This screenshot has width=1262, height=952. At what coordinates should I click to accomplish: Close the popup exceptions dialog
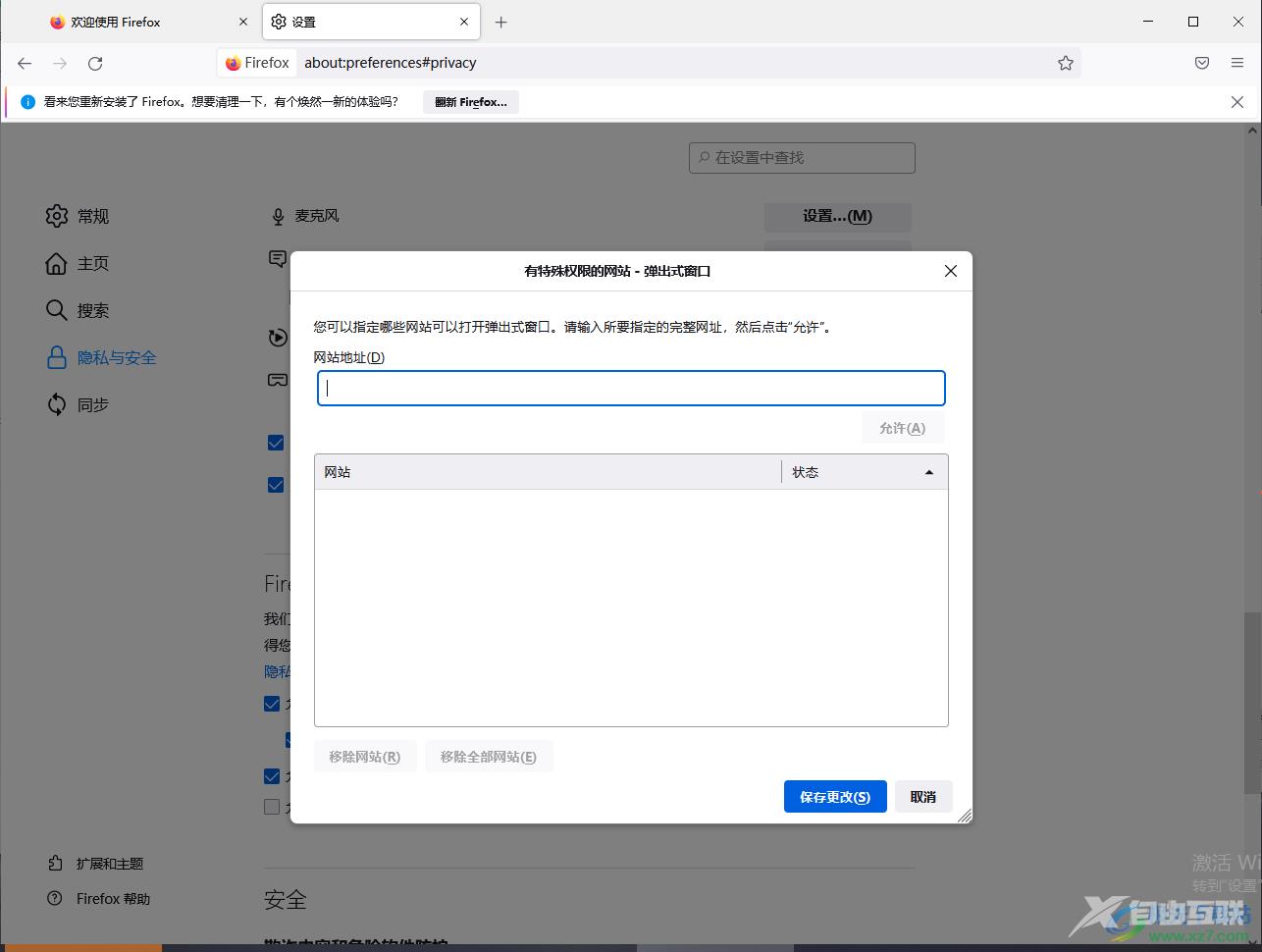click(x=950, y=271)
